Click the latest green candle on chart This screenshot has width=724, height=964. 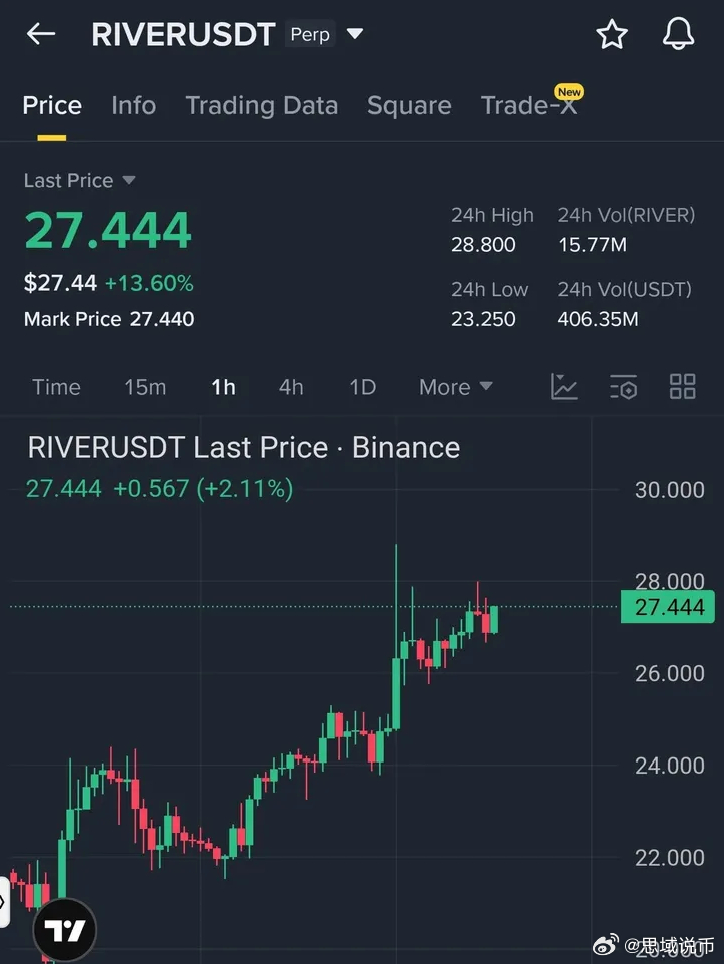pos(494,620)
